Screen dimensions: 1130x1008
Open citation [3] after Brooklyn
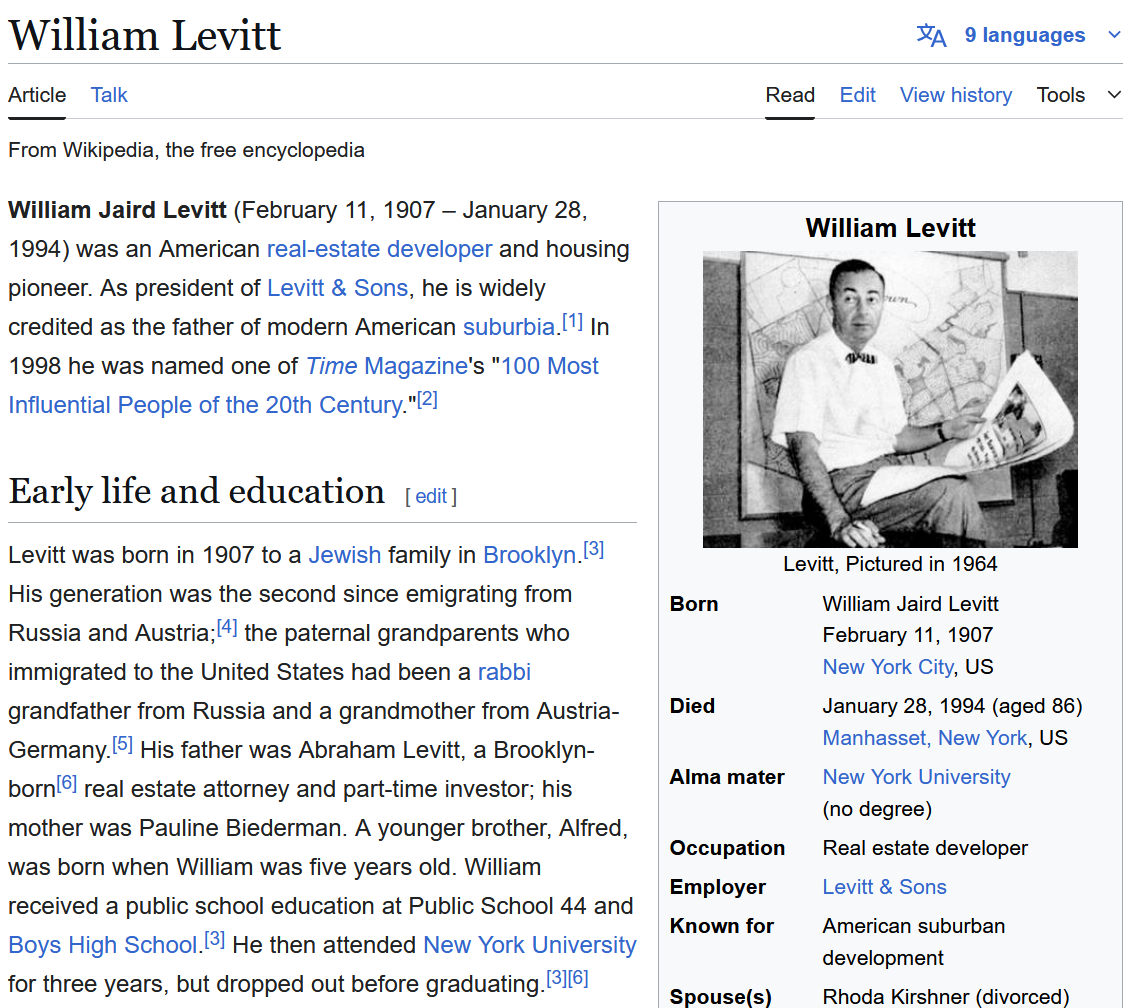click(593, 549)
